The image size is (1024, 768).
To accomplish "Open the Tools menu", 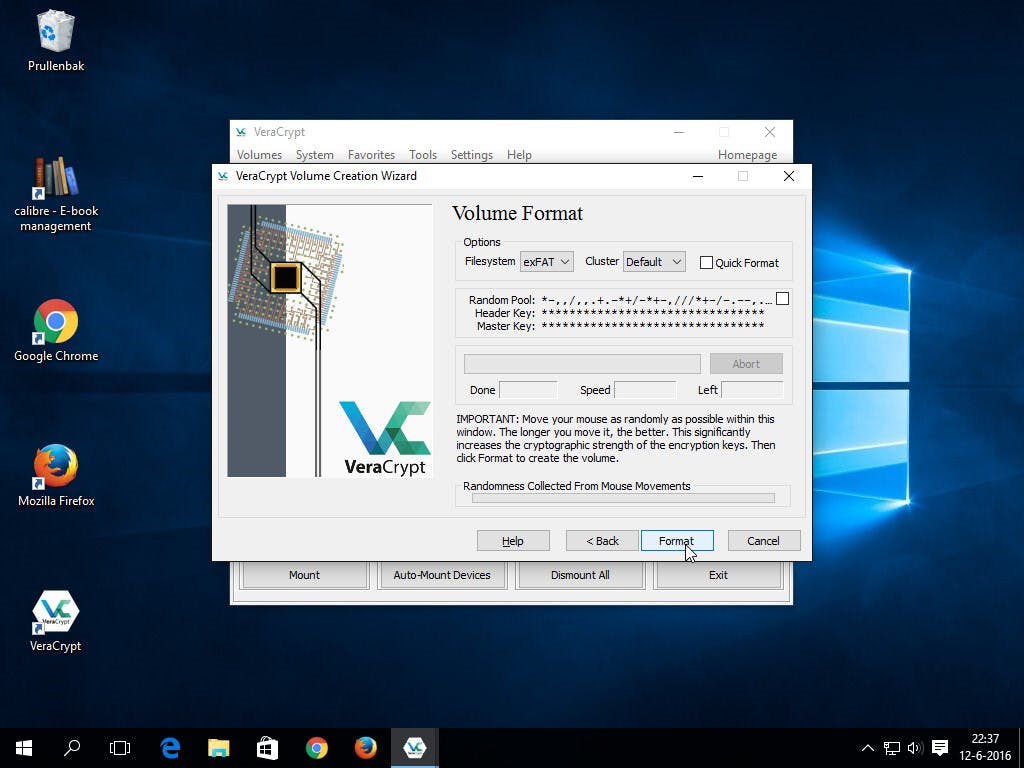I will pos(423,155).
